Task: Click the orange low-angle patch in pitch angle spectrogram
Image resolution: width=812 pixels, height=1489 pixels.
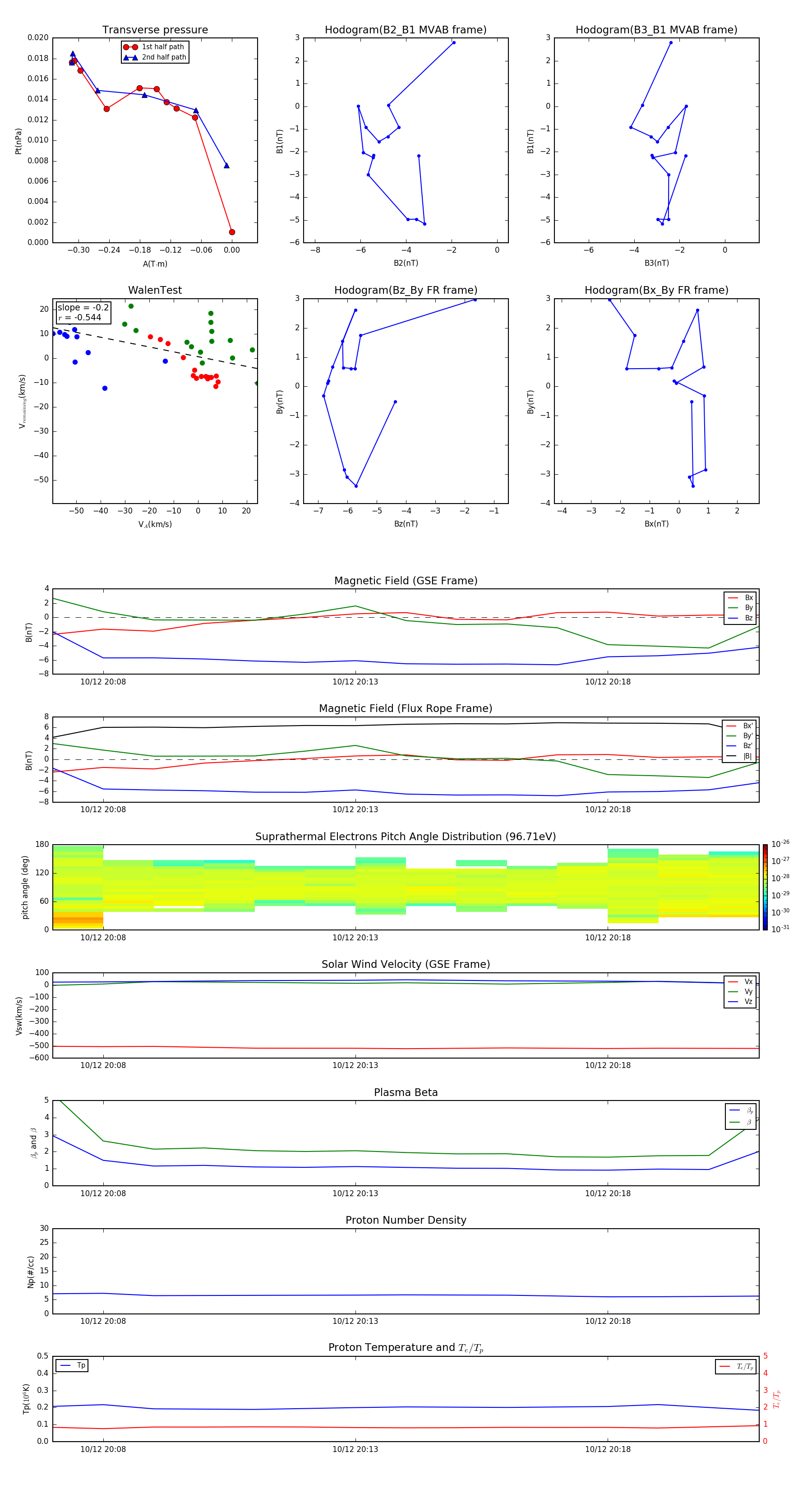Action: point(78,919)
